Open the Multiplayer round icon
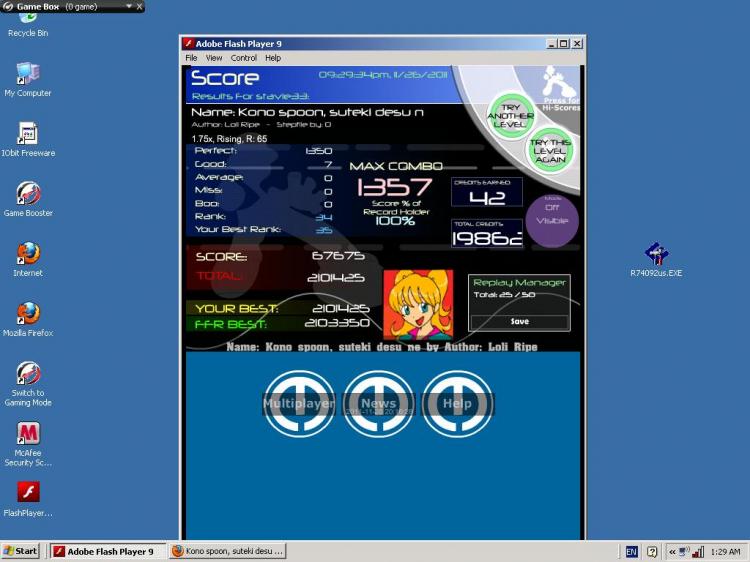750x562 pixels. pos(299,403)
